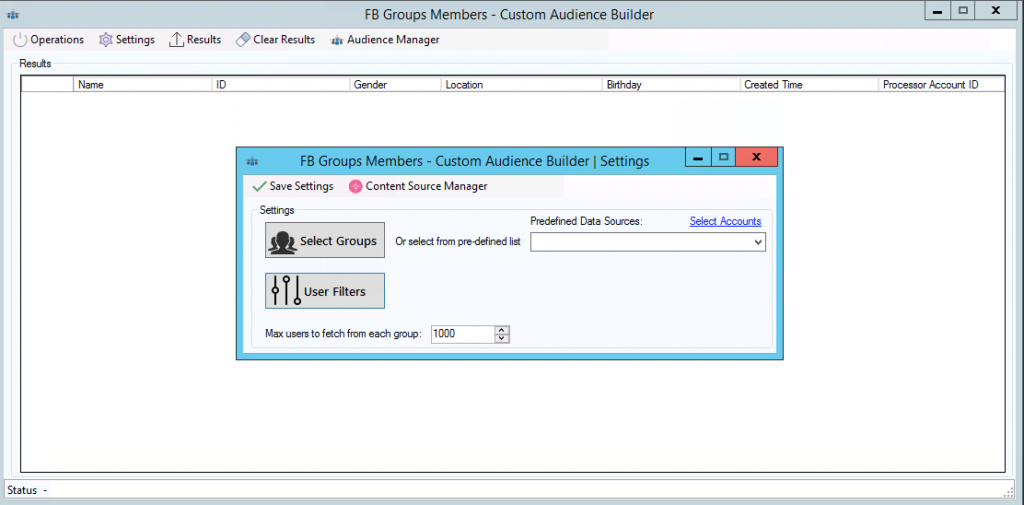Sort by the Processor Account ID column header
The width and height of the screenshot is (1024, 505).
[941, 84]
